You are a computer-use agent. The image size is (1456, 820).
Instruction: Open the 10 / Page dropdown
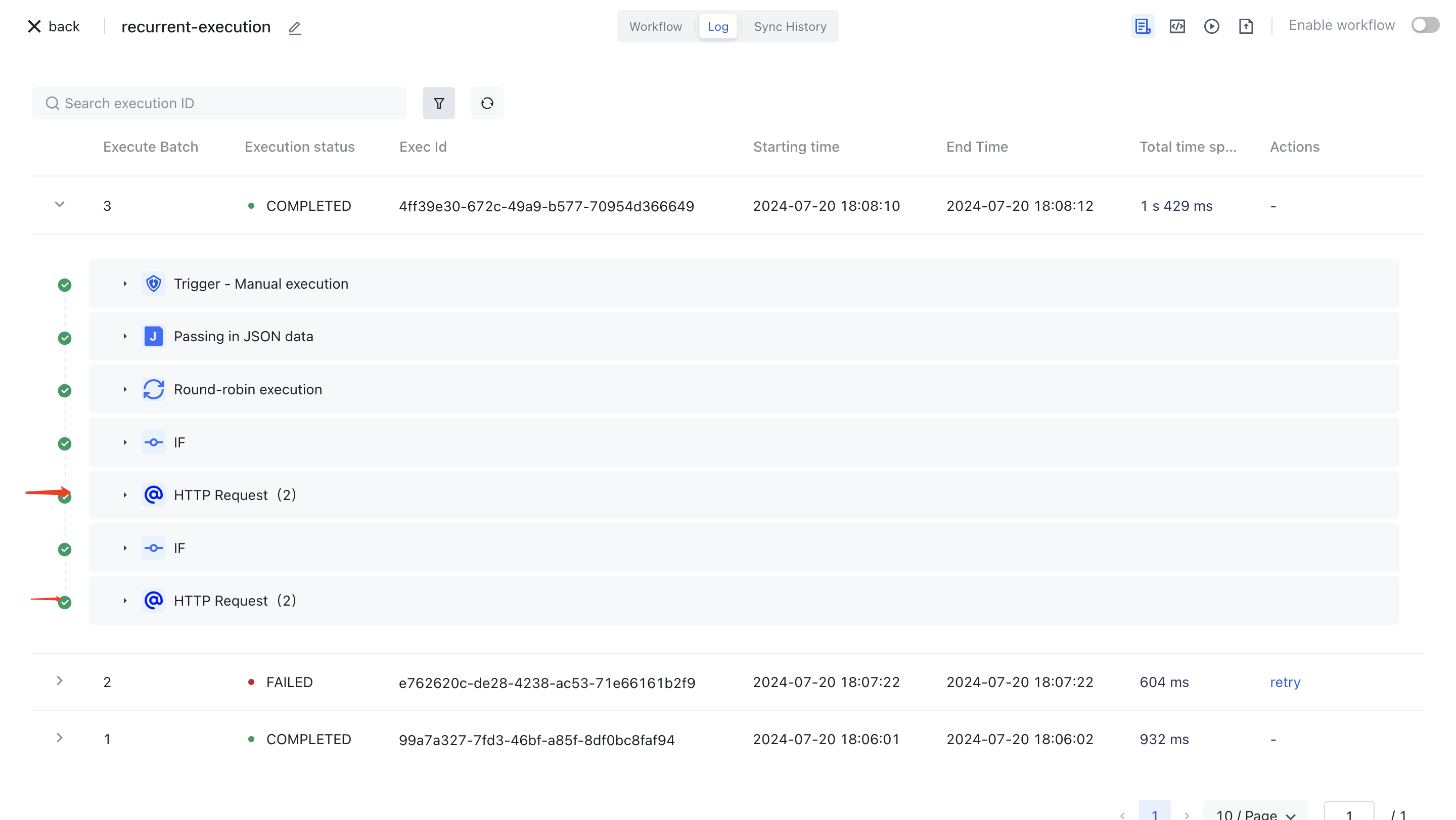click(1255, 814)
